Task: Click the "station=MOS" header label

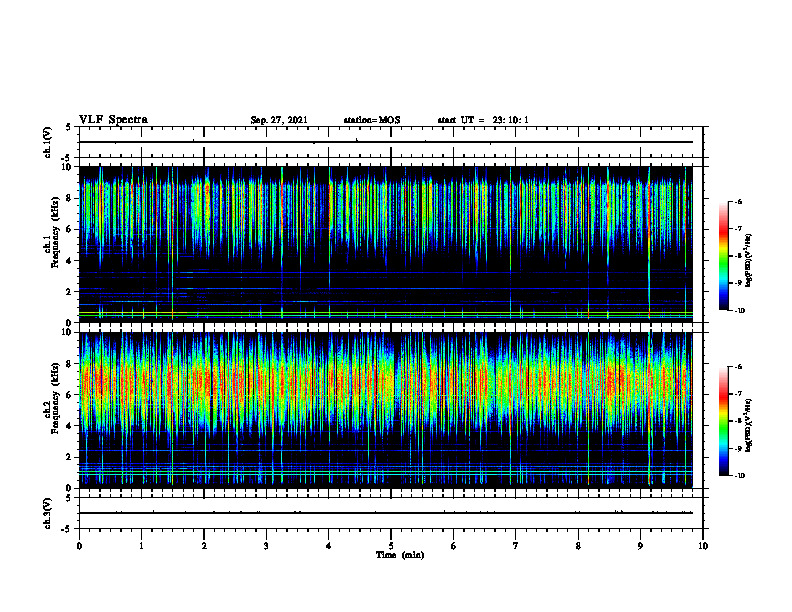Action: [x=372, y=120]
